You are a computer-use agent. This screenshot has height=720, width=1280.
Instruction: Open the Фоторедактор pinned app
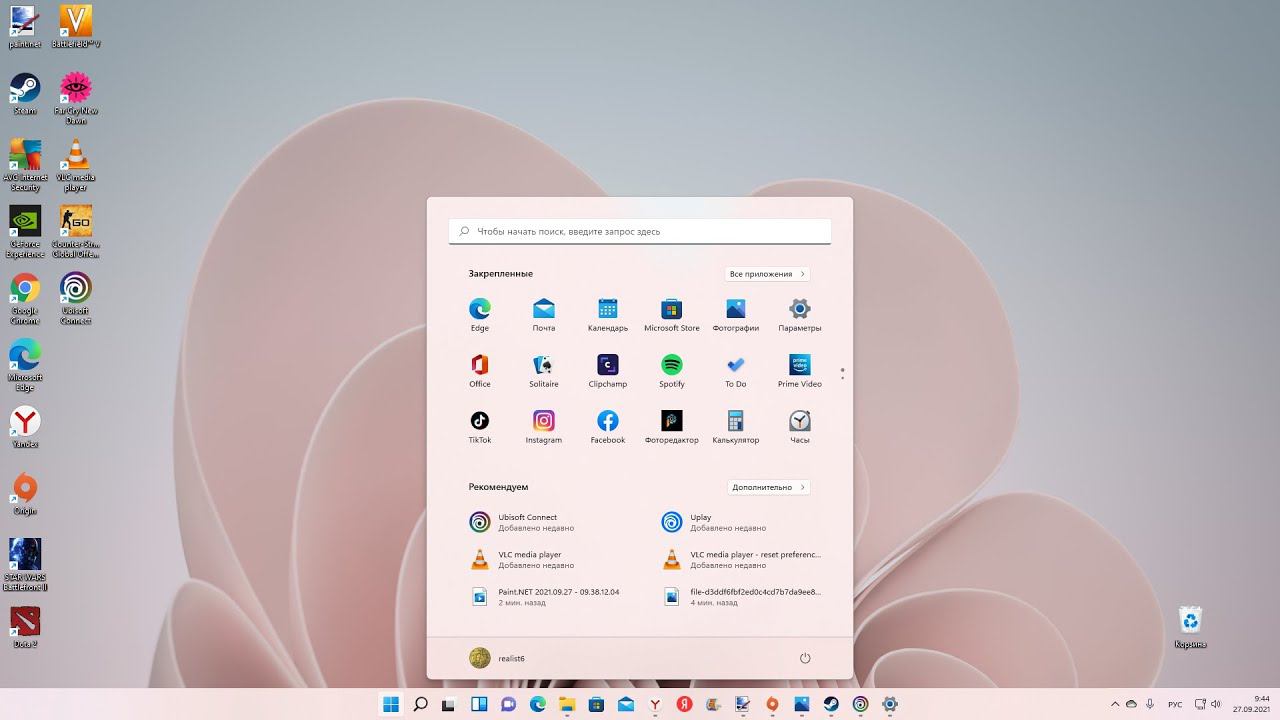tap(672, 426)
